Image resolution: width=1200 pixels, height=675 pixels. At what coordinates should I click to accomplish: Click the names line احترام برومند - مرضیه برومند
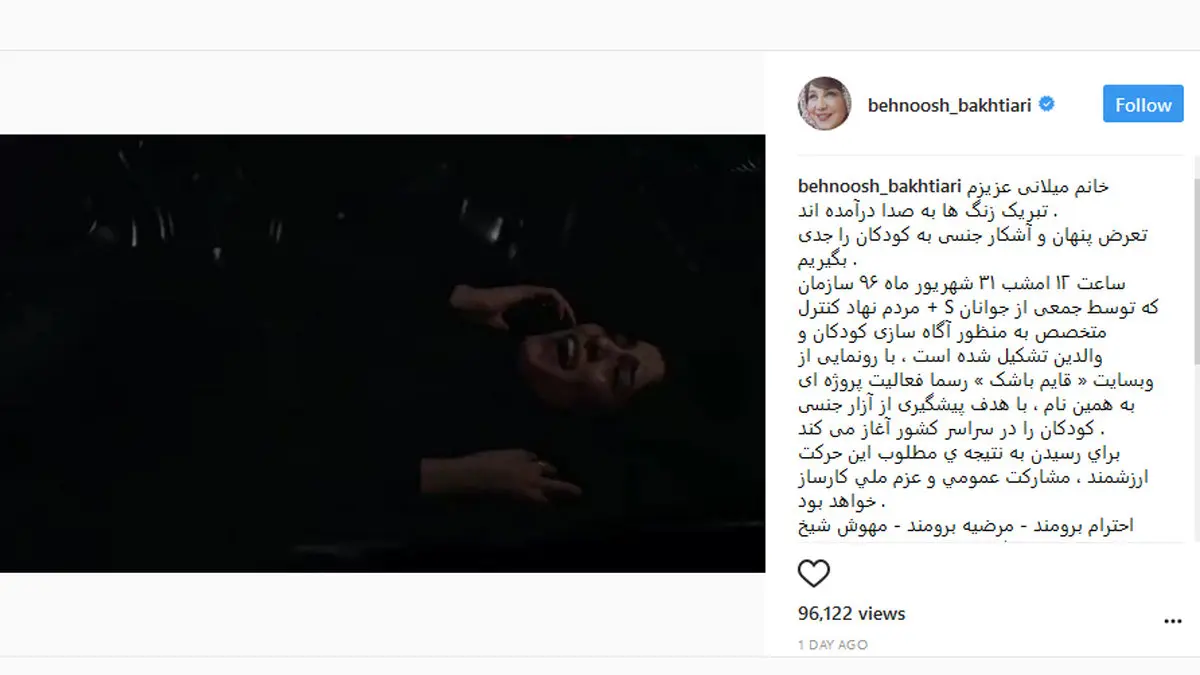(x=966, y=526)
